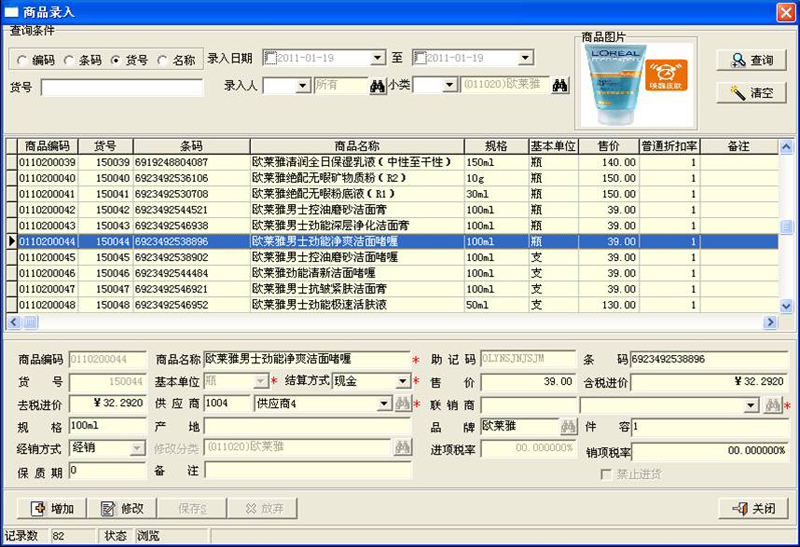Click the horizontal scroll left arrow
800x547 pixels.
click(14, 322)
